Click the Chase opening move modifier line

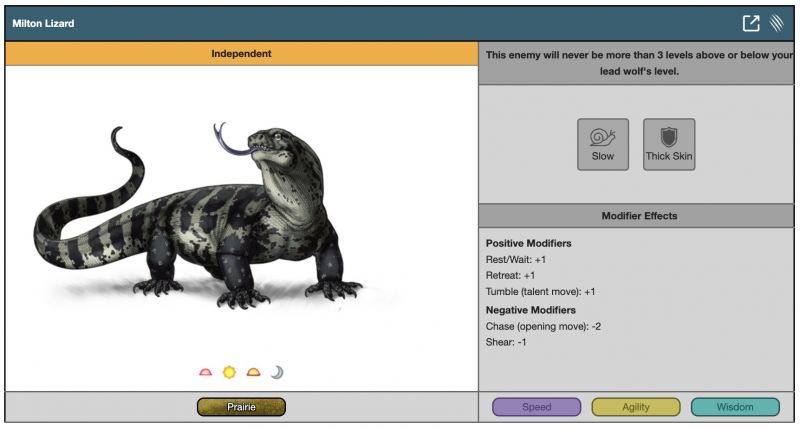click(x=543, y=326)
